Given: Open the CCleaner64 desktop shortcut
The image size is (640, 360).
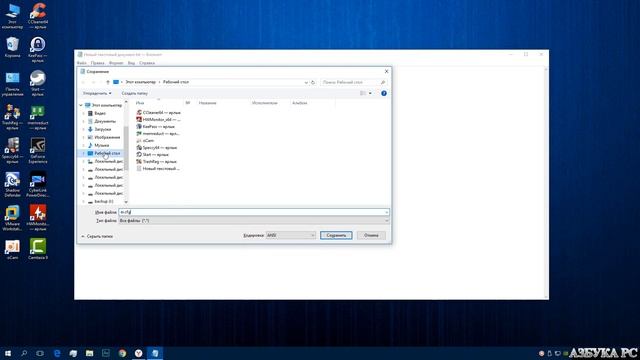Looking at the screenshot, I should tap(38, 16).
